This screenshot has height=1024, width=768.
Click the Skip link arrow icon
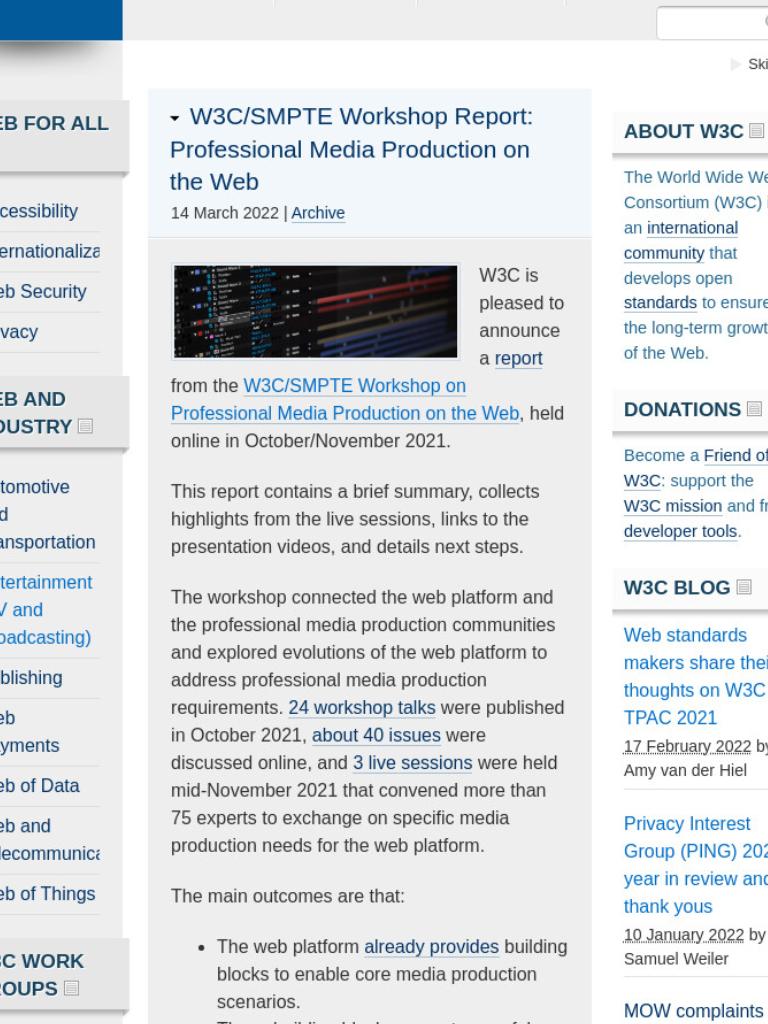[x=735, y=64]
